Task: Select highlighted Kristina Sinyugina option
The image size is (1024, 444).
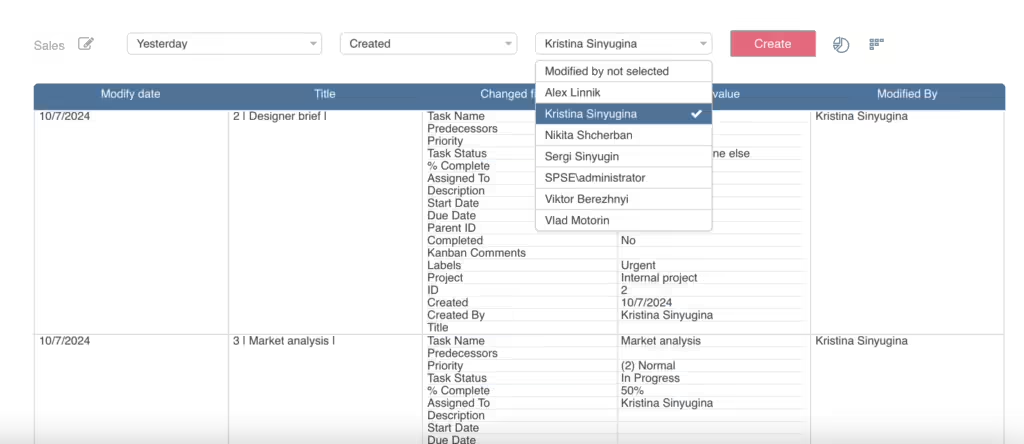Action: coord(624,114)
